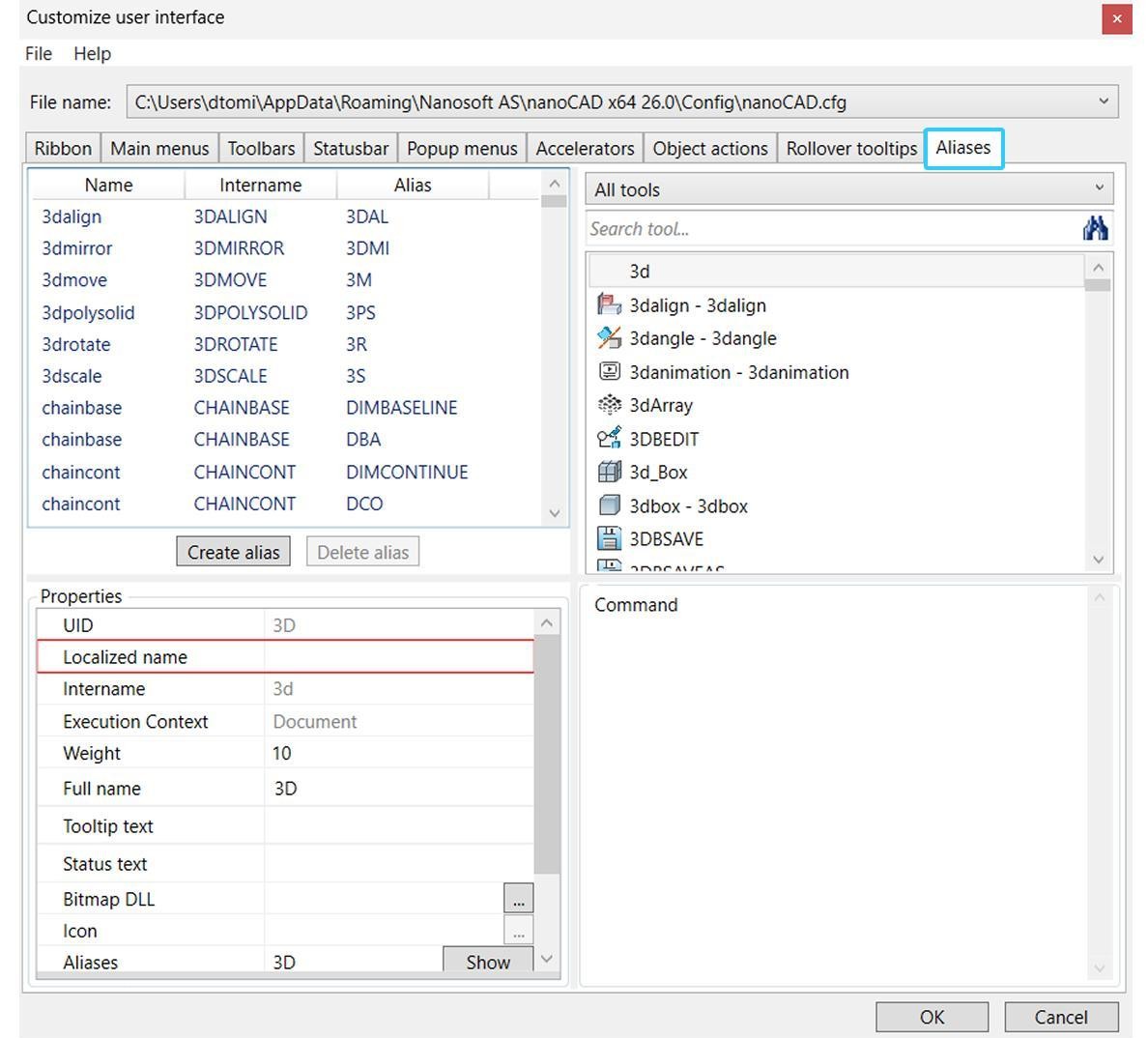Select the 3dalign tool icon

coord(609,304)
